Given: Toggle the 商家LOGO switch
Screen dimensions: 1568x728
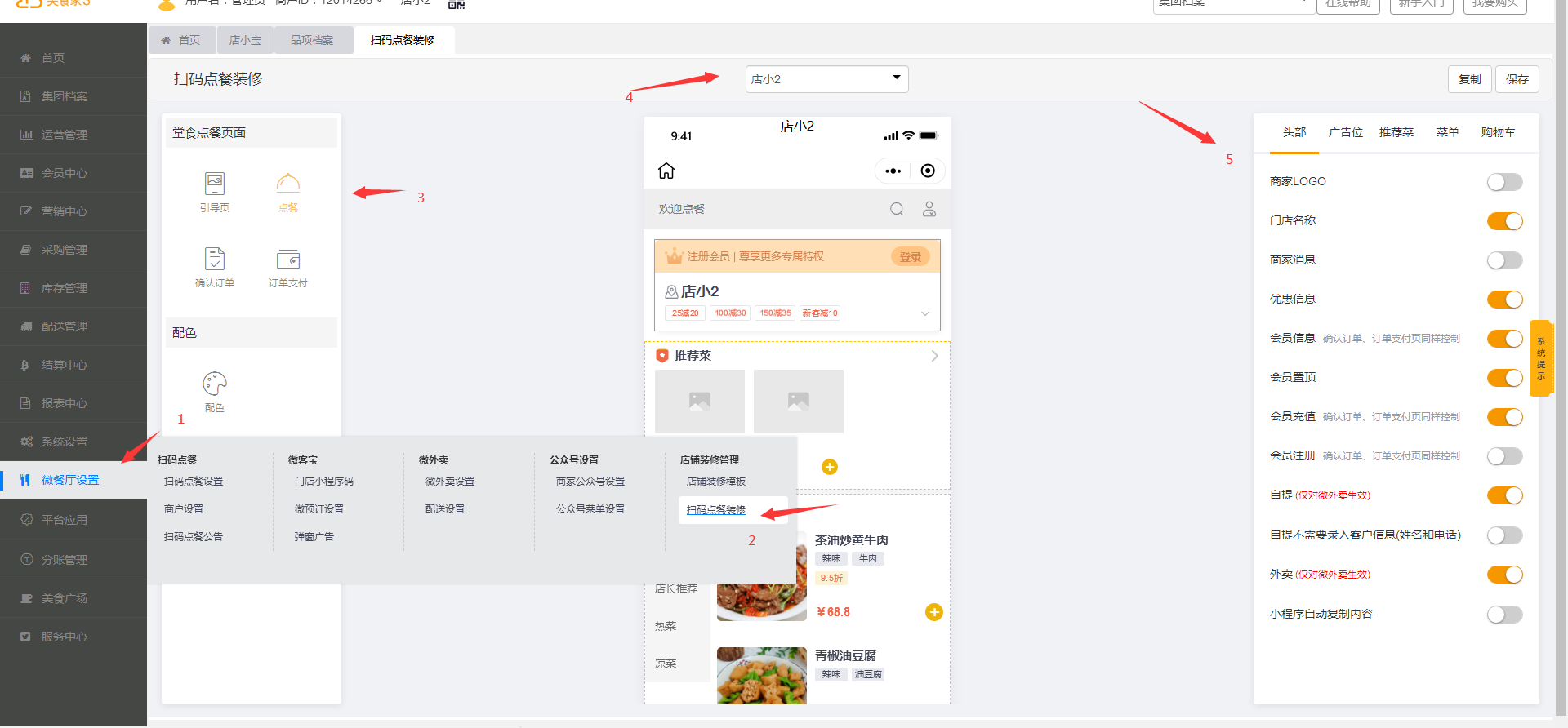Looking at the screenshot, I should coord(1505,182).
